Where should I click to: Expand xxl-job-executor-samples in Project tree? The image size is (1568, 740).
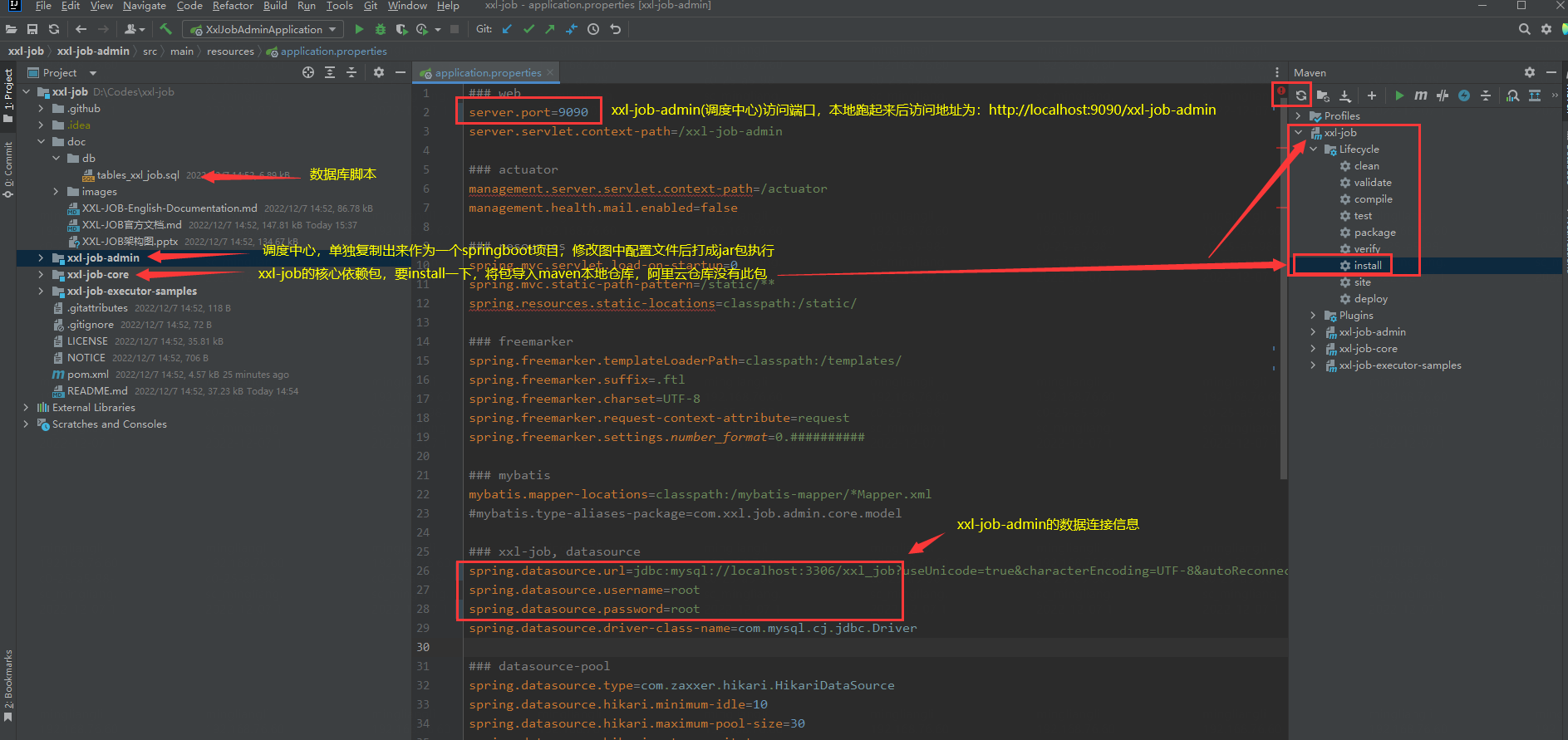[41, 291]
